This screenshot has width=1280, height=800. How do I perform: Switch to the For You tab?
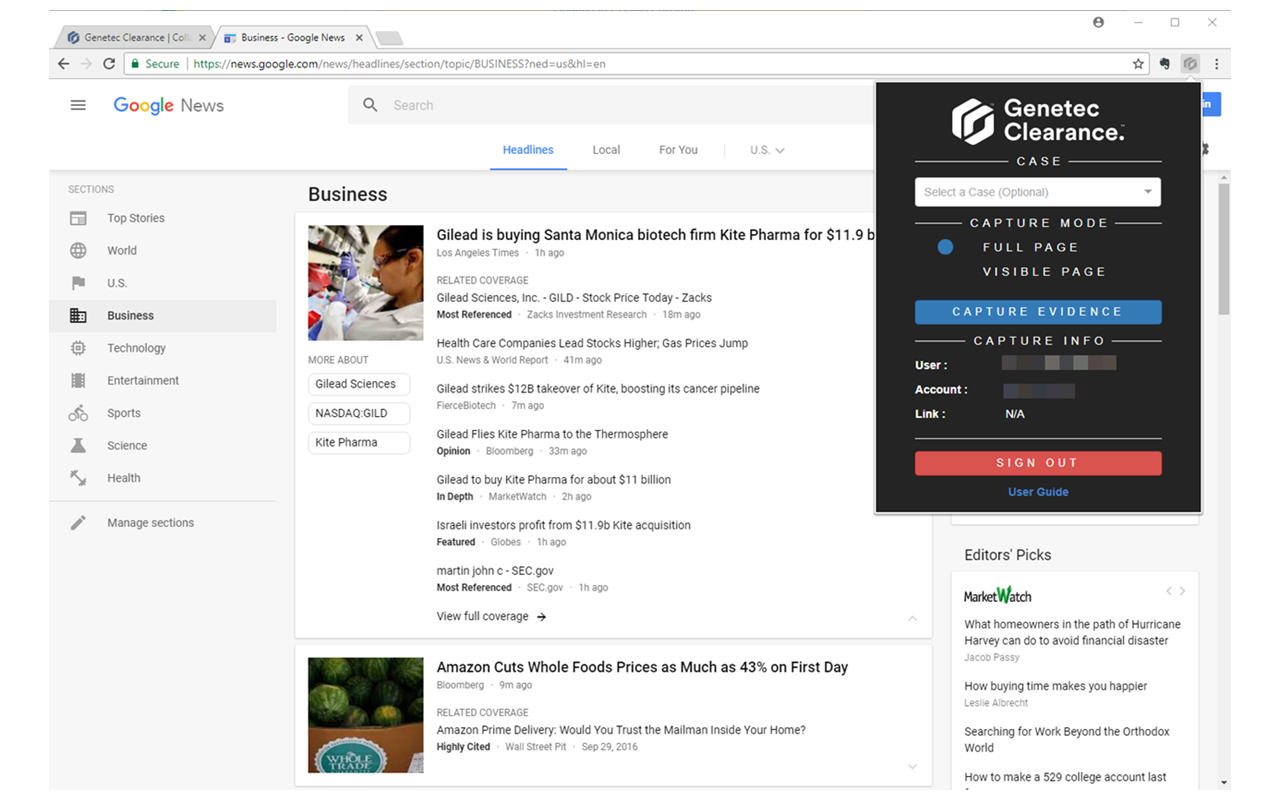click(678, 150)
